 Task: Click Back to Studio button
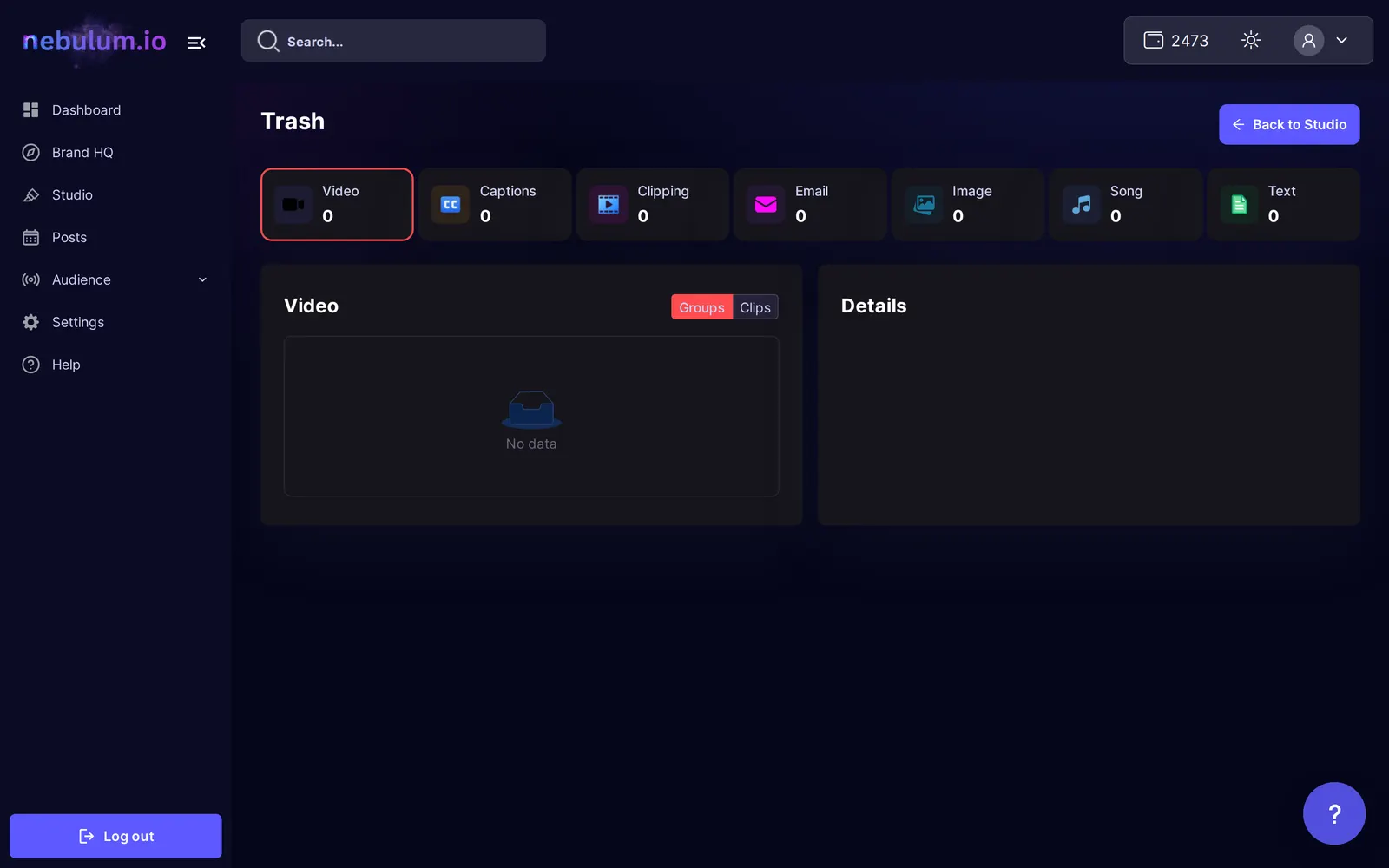1289,124
